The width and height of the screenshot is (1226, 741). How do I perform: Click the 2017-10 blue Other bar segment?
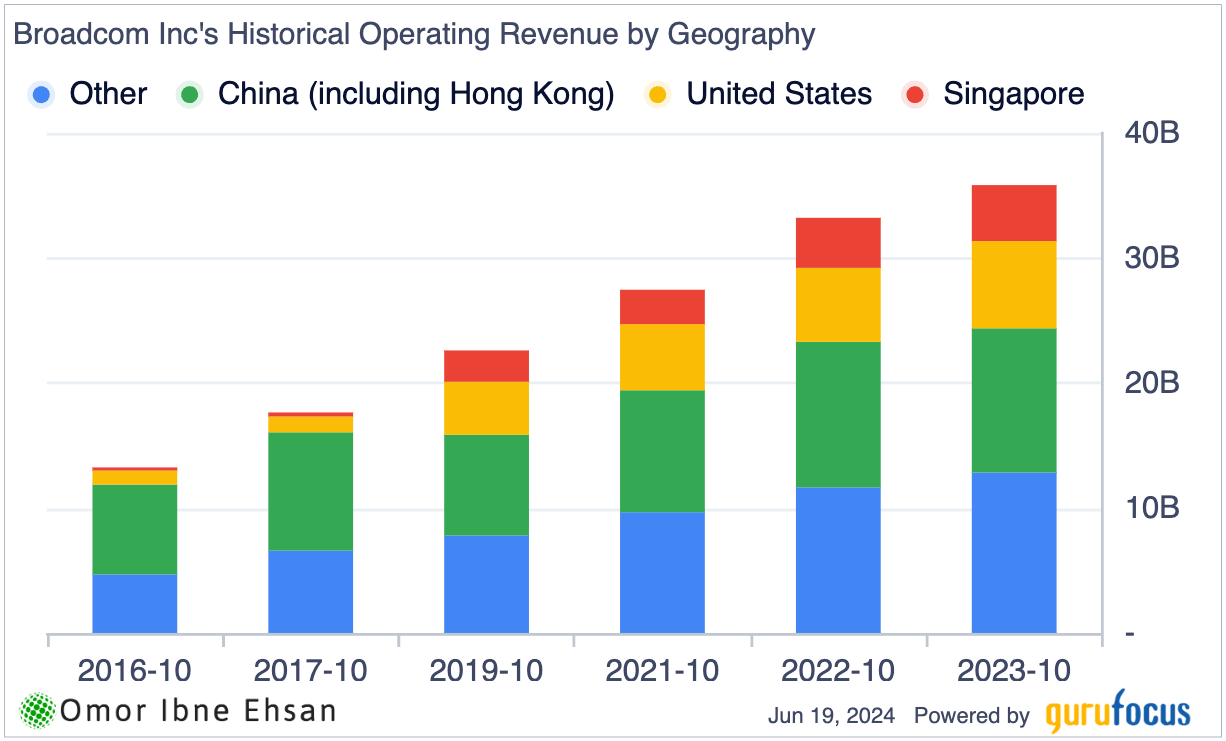click(x=311, y=592)
